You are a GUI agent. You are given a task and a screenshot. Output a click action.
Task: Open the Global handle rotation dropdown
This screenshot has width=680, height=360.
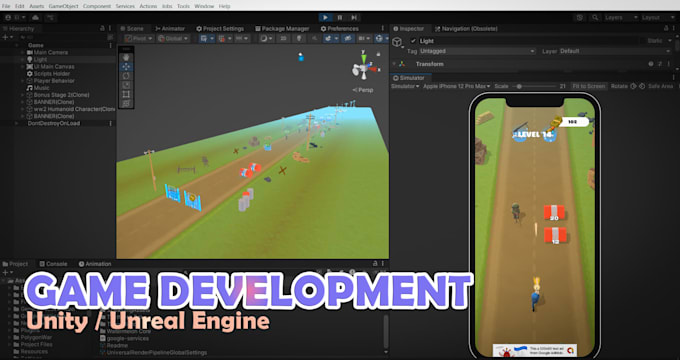[173, 38]
